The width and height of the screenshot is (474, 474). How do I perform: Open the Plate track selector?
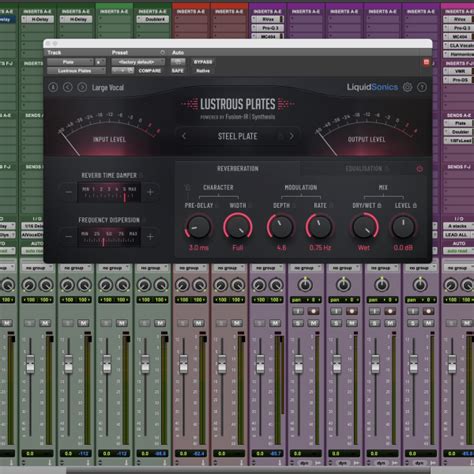70,62
